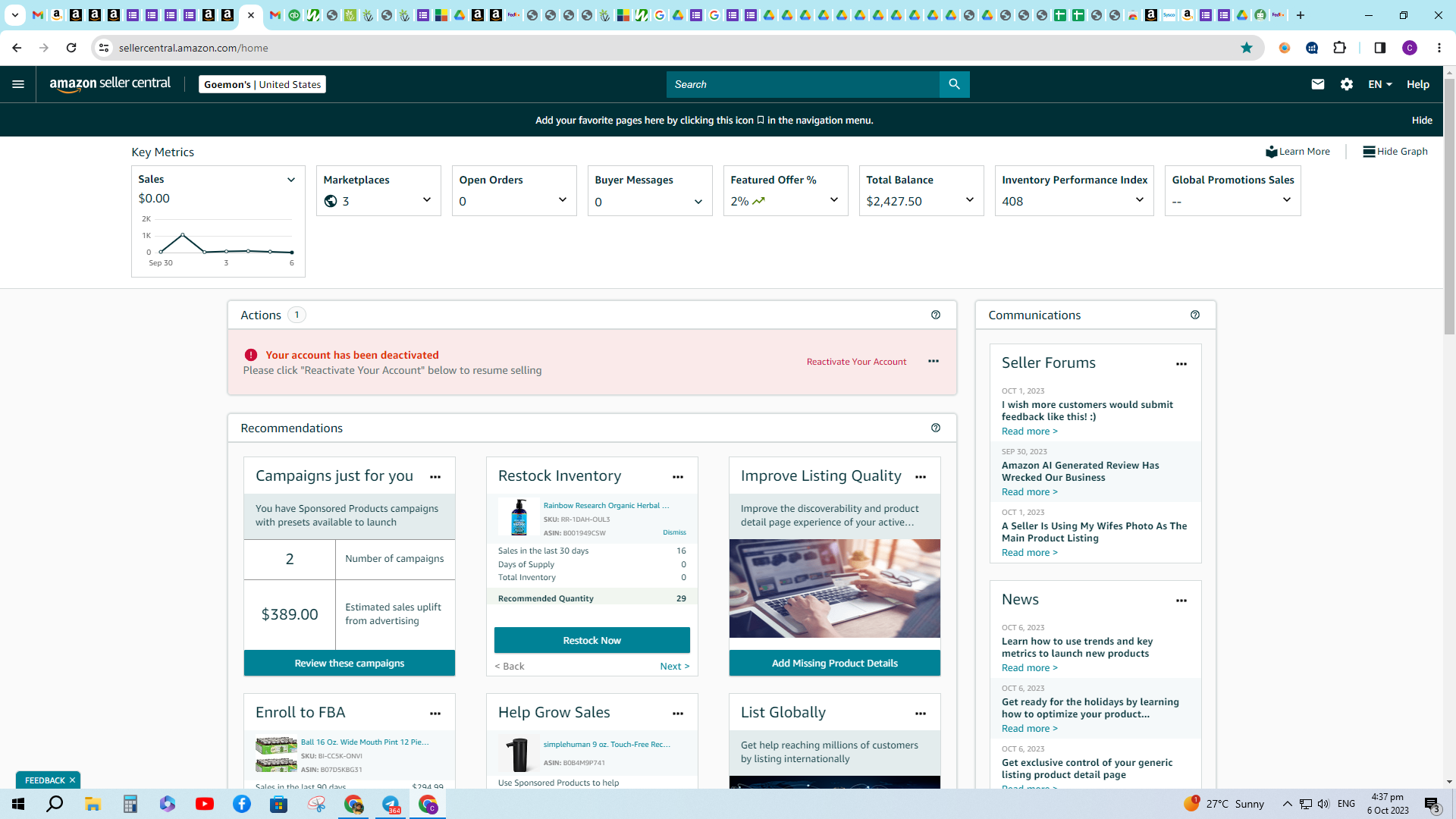Dismiss the Rainbow Research restock item
Viewport: 1456px width, 819px height.
674,532
